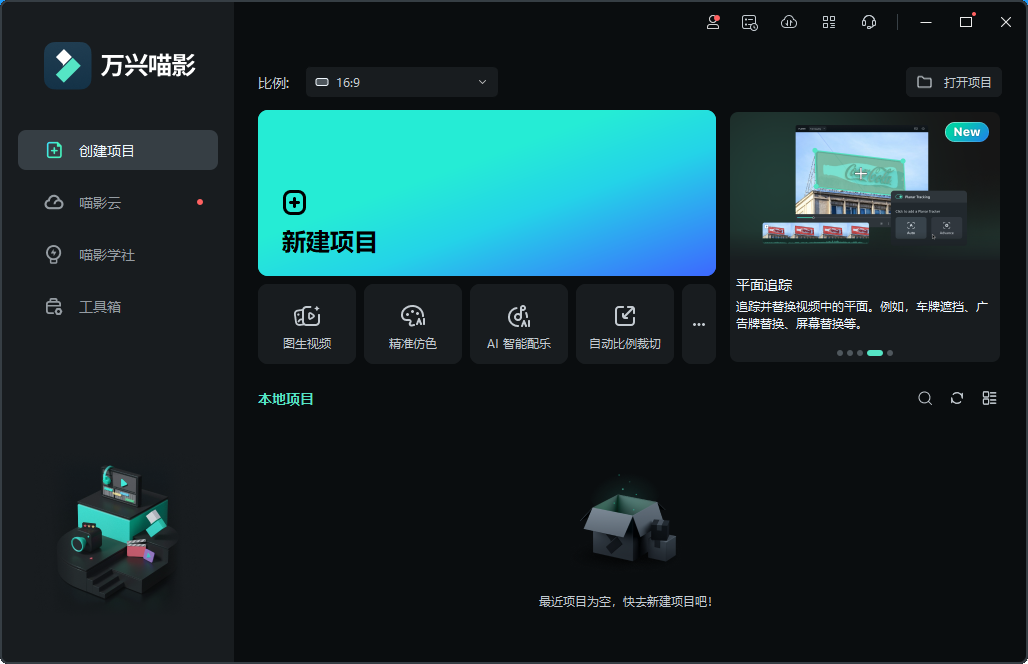
Task: Expand the 比例 16:9 dropdown
Action: [402, 82]
